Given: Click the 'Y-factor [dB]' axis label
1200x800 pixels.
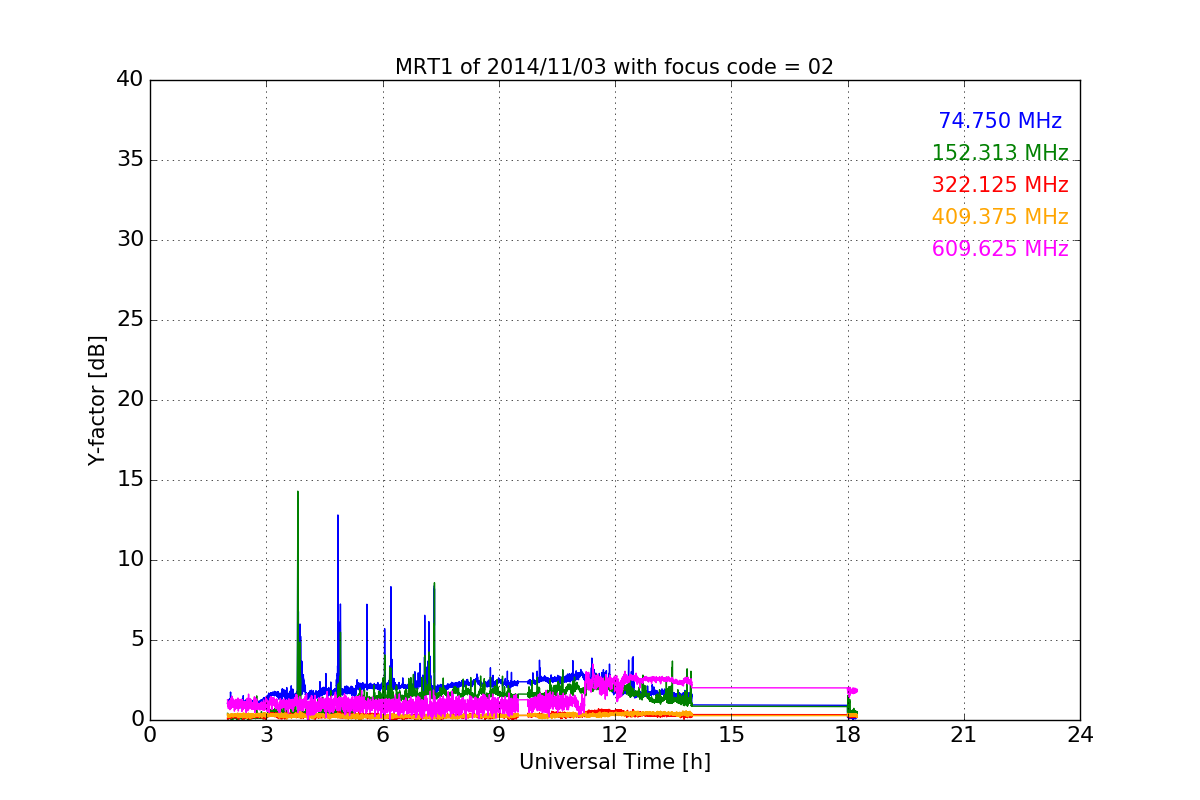Looking at the screenshot, I should tap(97, 400).
